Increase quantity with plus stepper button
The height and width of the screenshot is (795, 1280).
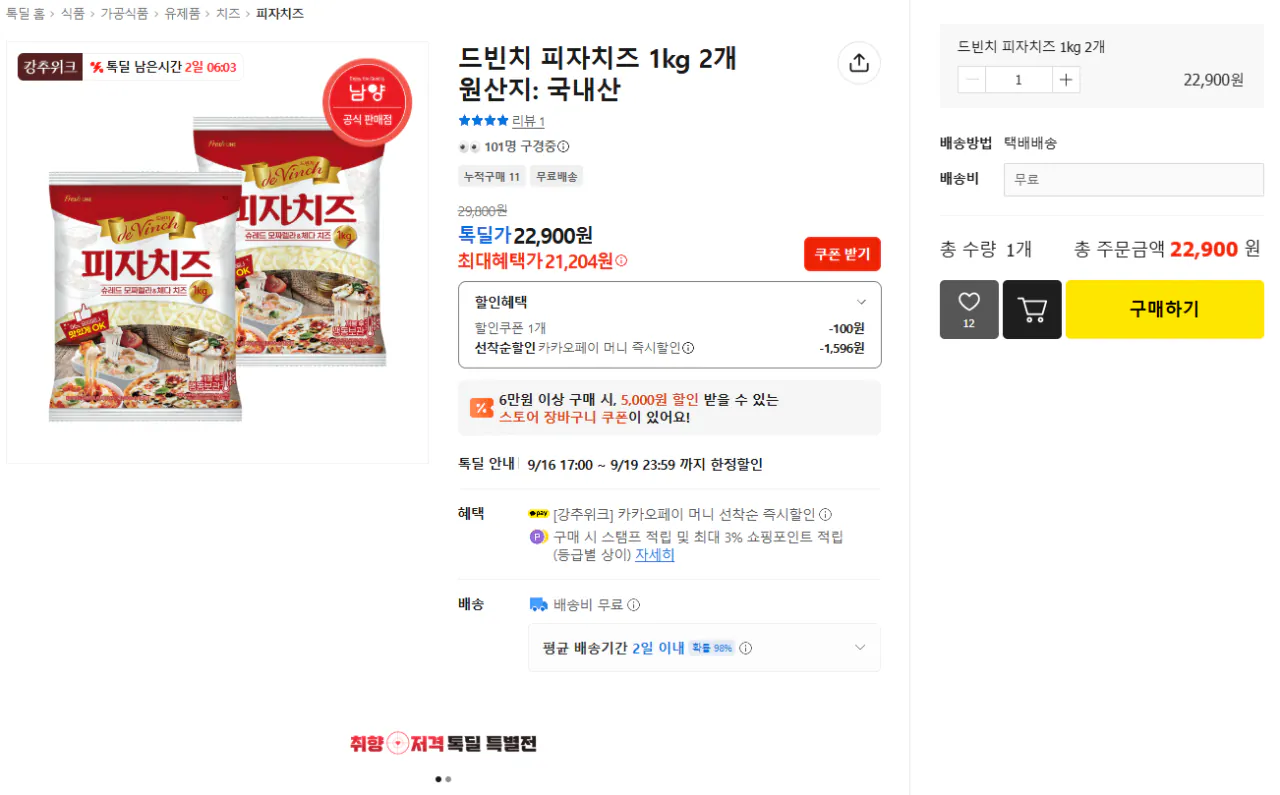pos(1066,80)
